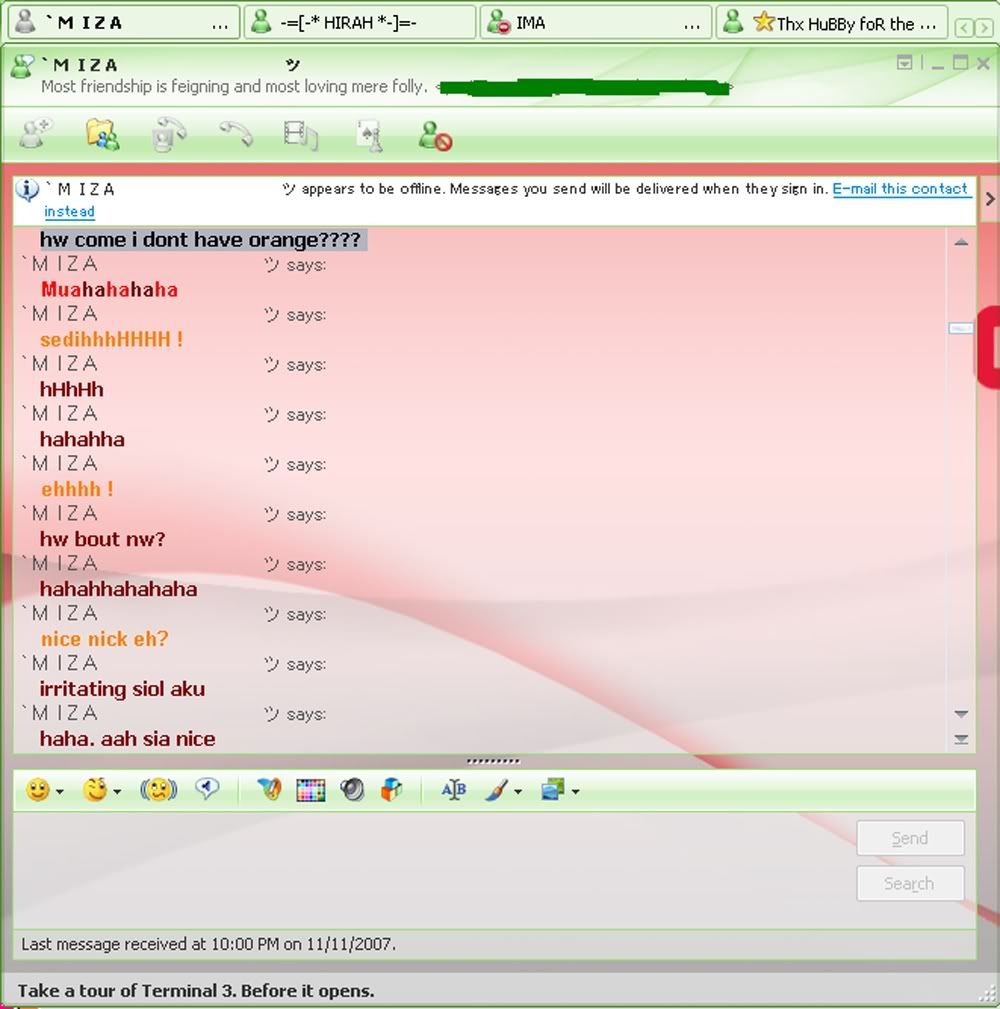Screen dimensions: 1000x1009
Task: Click the 'E-mail this contact' link
Action: click(900, 189)
